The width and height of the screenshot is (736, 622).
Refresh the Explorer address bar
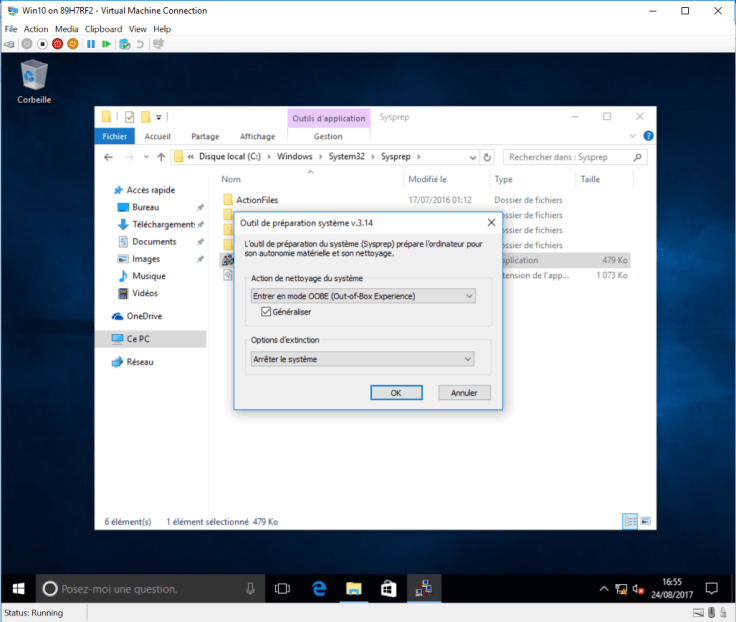tap(487, 157)
